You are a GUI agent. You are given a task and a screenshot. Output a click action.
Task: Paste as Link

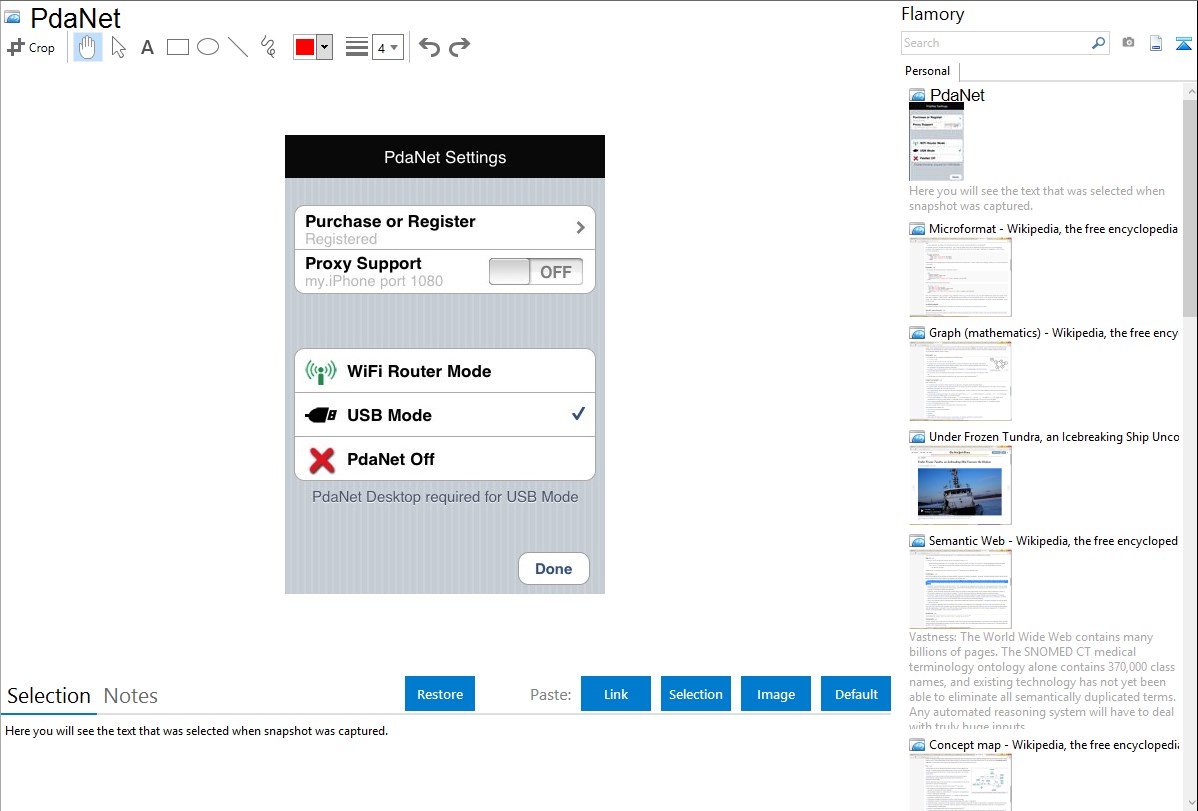point(616,694)
